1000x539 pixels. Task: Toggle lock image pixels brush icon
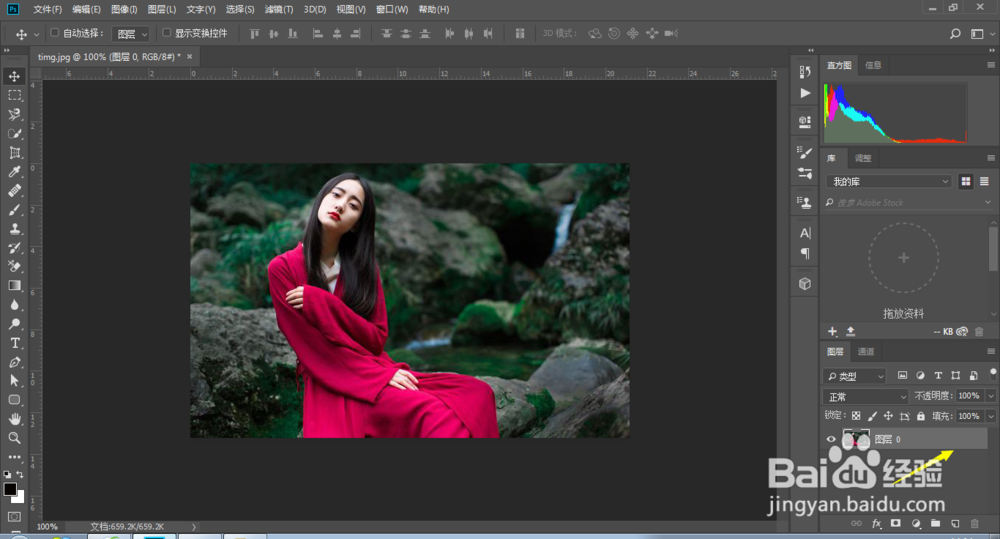(872, 416)
